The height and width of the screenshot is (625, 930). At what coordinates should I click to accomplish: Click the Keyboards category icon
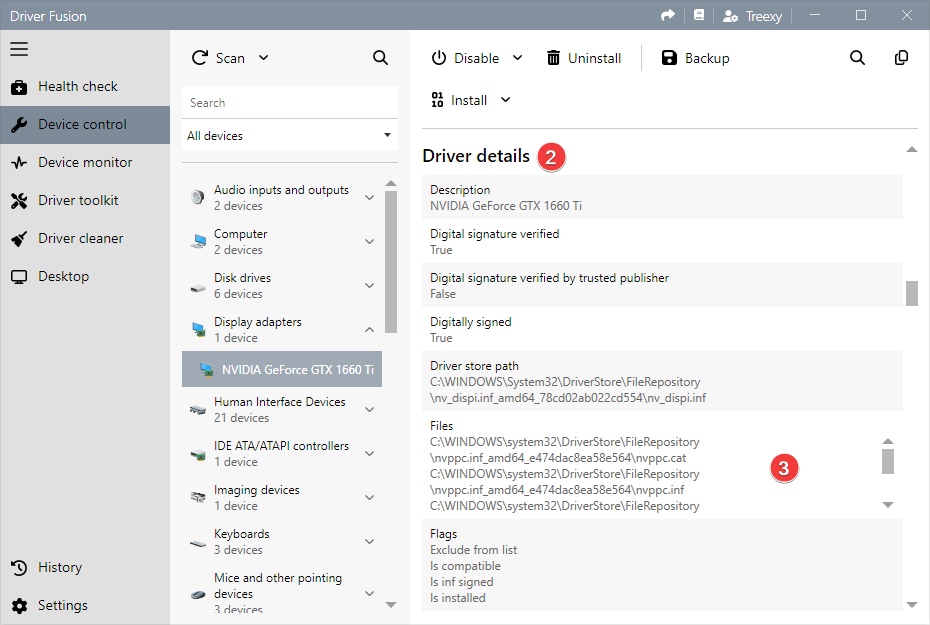coord(198,543)
